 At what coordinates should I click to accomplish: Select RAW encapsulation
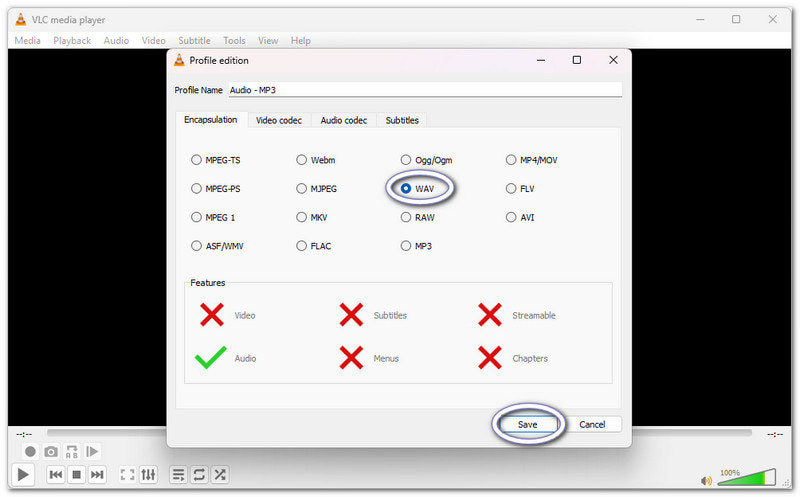pyautogui.click(x=417, y=217)
